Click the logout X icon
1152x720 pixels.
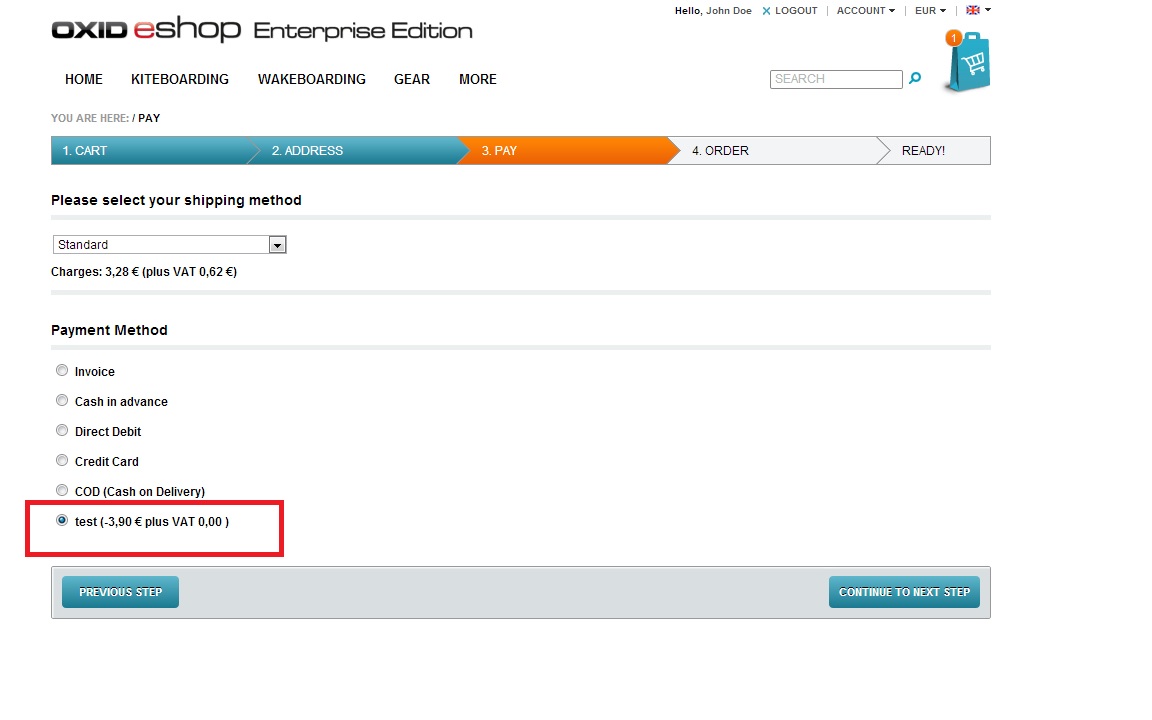coord(766,11)
